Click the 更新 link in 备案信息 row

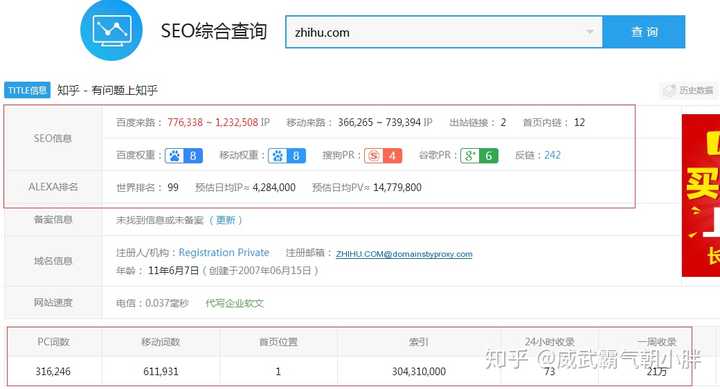[x=225, y=220]
